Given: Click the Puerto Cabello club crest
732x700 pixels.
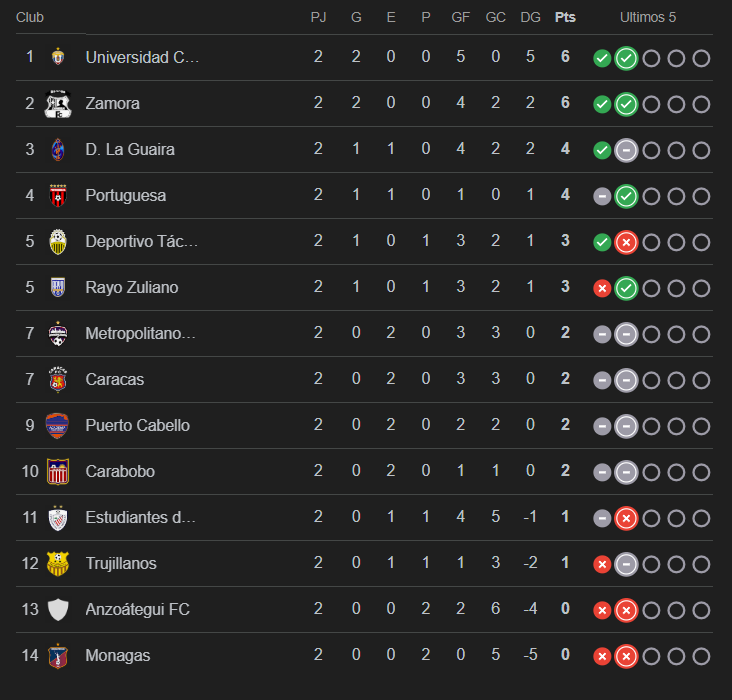Looking at the screenshot, I should point(58,425).
